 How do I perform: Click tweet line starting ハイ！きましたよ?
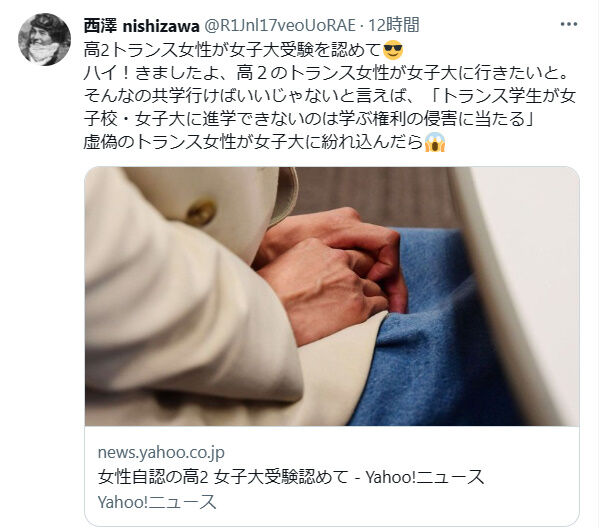click(x=326, y=73)
